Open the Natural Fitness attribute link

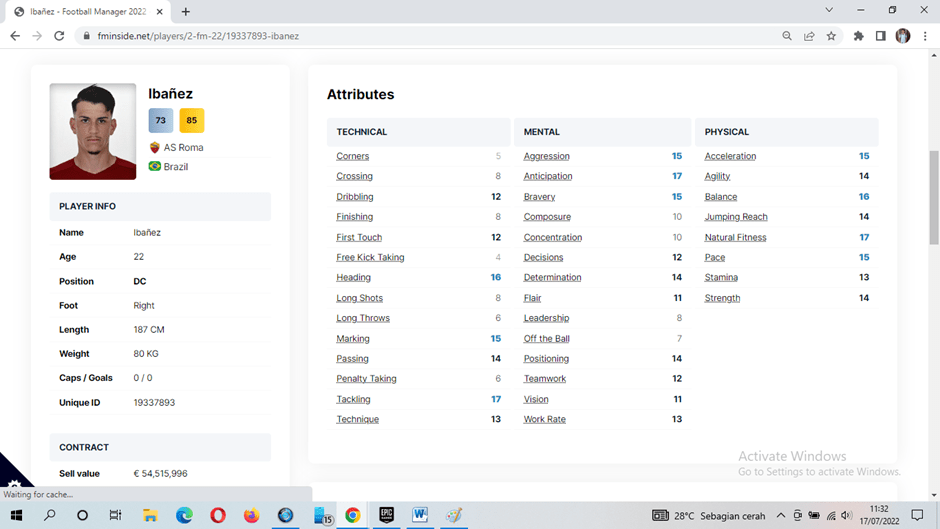point(735,237)
